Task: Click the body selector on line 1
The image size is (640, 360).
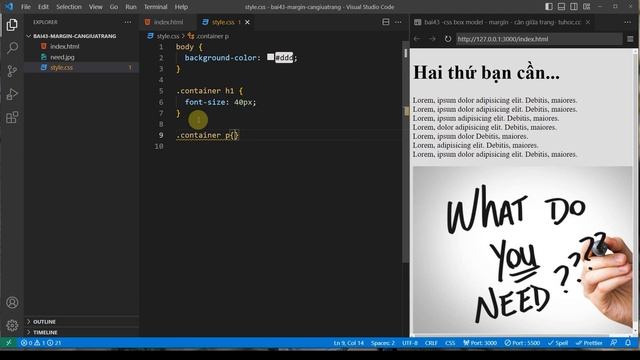Action: pyautogui.click(x=184, y=47)
